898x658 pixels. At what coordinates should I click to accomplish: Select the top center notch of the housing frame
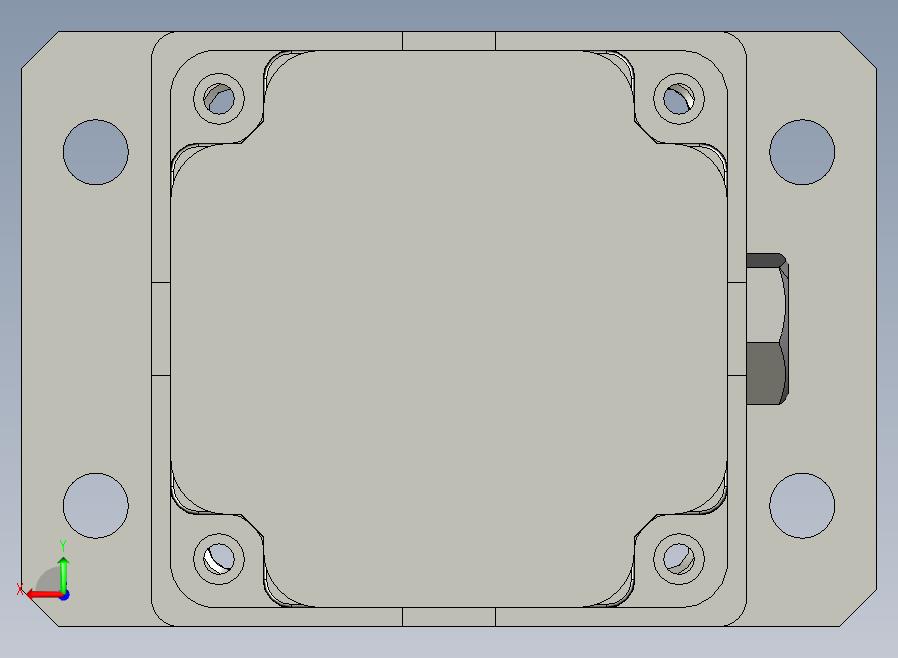coord(449,41)
